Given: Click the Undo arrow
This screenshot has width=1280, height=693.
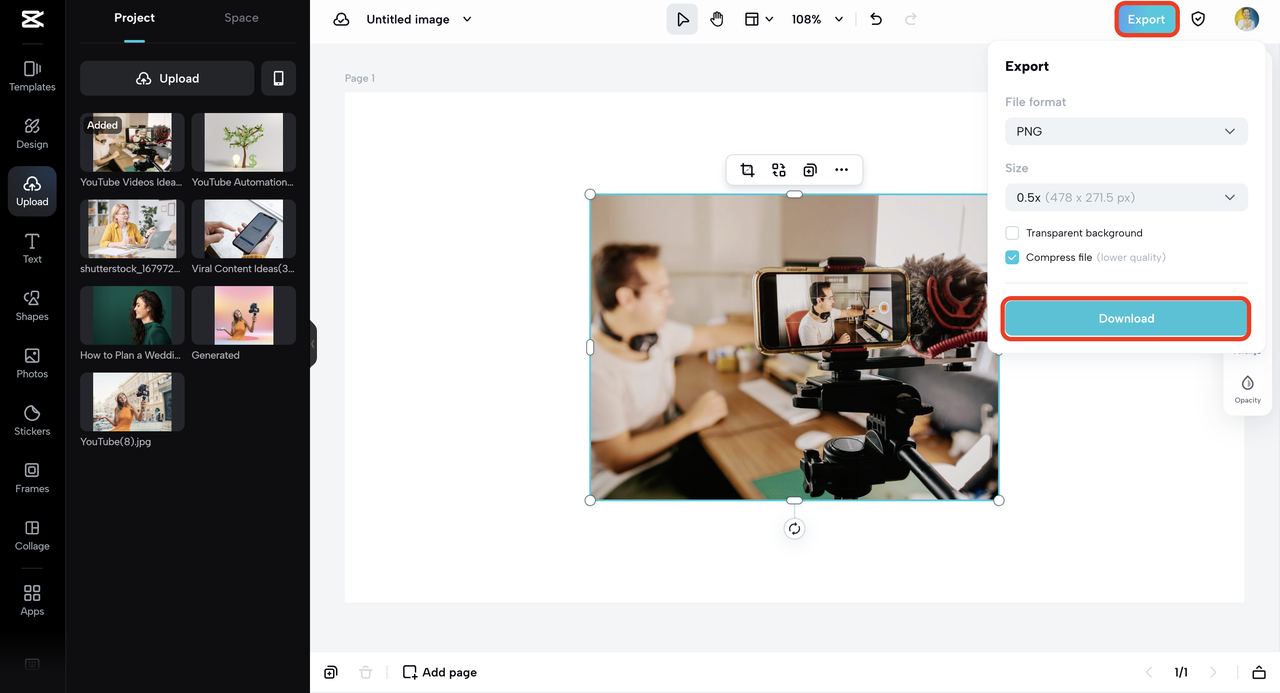Looking at the screenshot, I should click(875, 18).
